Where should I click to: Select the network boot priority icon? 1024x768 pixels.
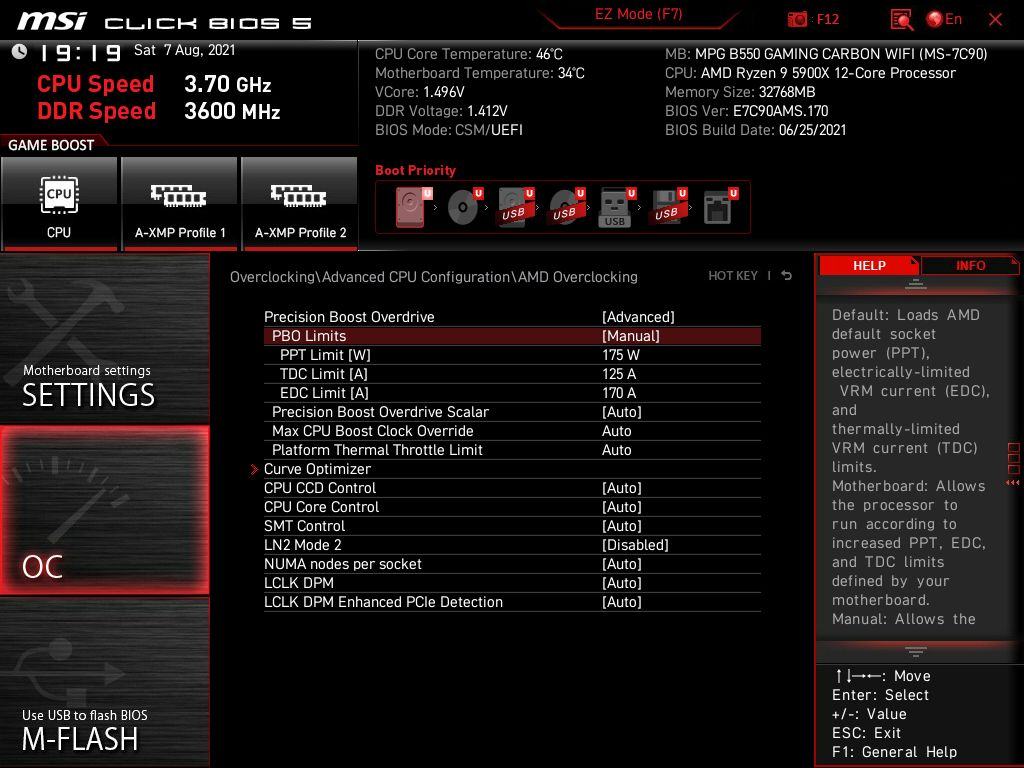pos(720,207)
